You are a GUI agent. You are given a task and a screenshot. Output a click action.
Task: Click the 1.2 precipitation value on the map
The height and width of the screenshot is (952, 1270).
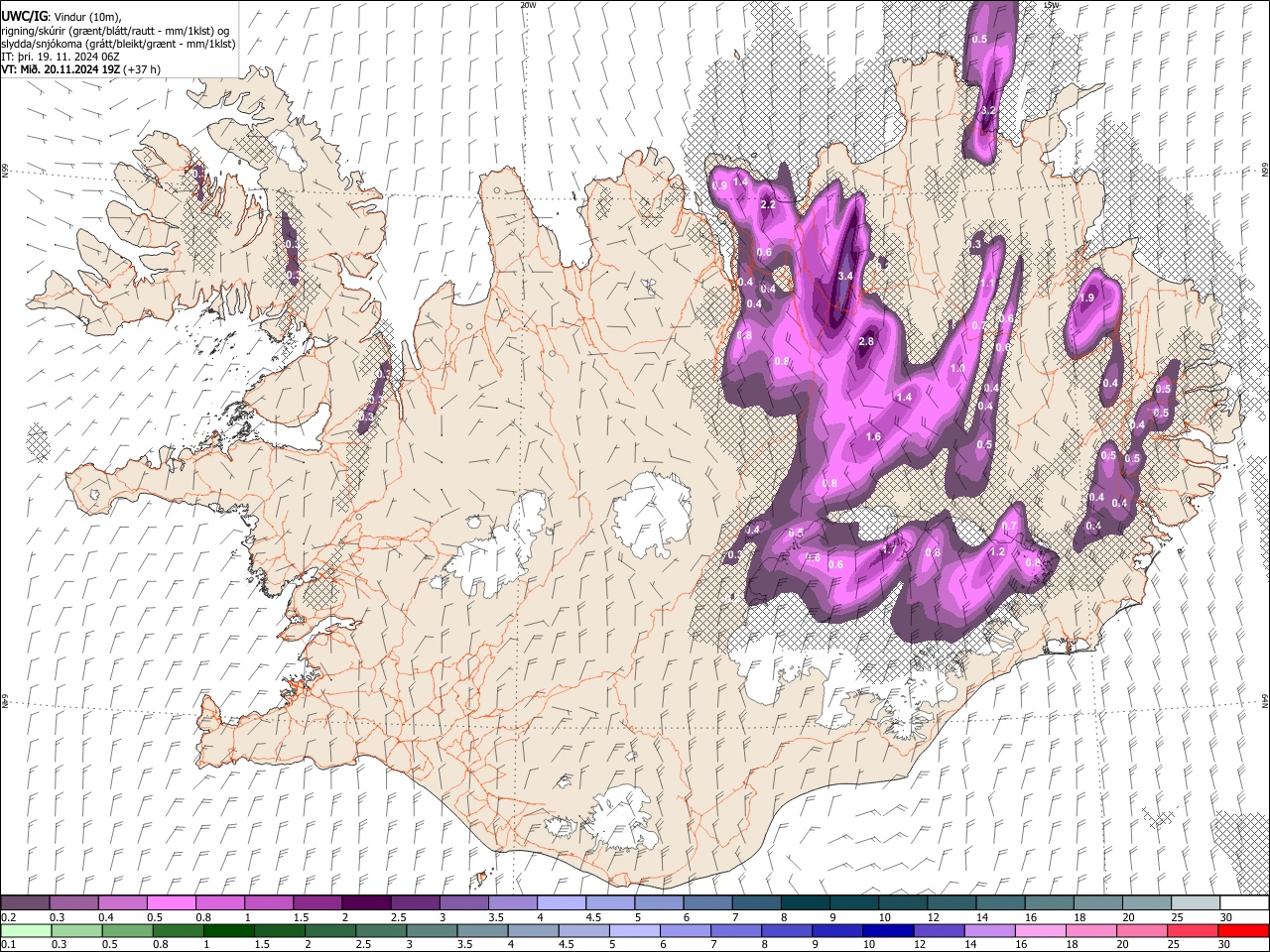(998, 551)
